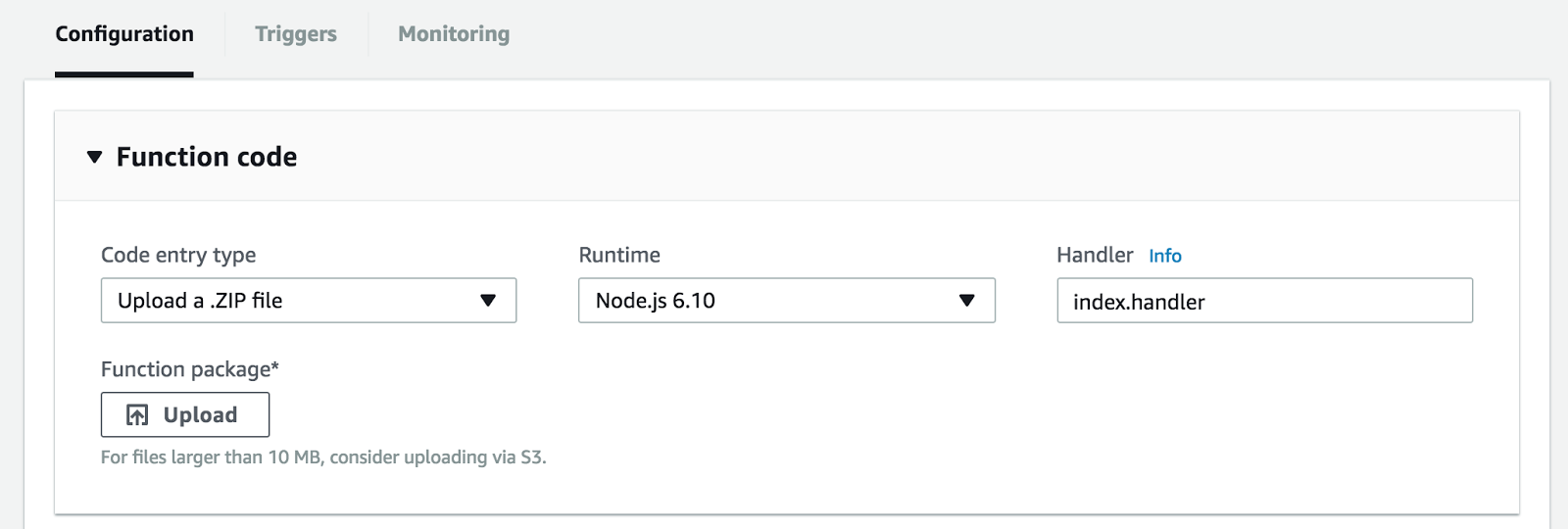Open the Runtime Node.js 6.10 dropdown

787,301
